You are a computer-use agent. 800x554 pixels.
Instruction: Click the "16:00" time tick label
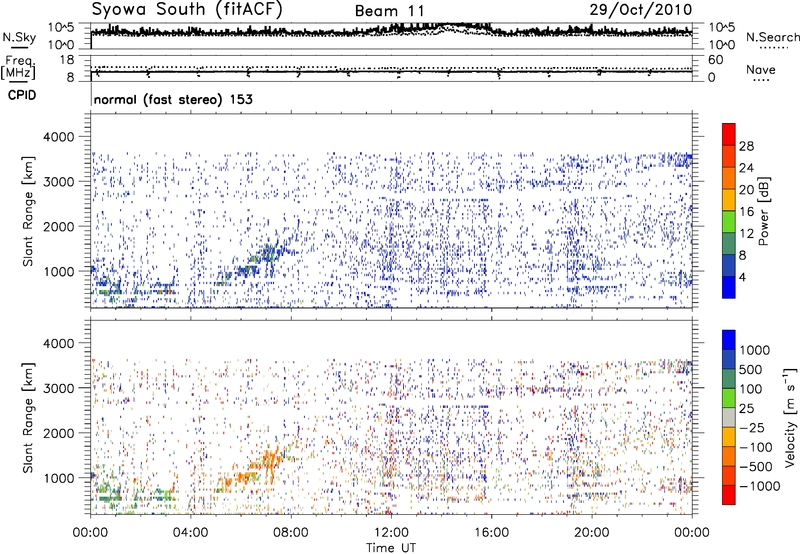pyautogui.click(x=492, y=533)
